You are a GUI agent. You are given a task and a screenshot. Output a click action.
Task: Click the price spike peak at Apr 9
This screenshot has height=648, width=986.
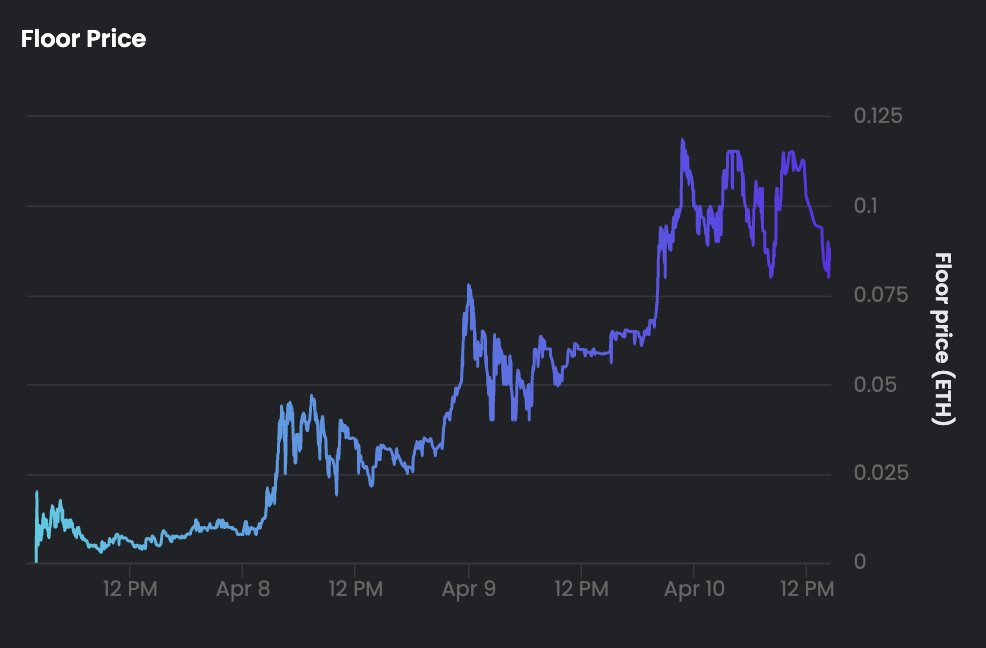[x=469, y=285]
